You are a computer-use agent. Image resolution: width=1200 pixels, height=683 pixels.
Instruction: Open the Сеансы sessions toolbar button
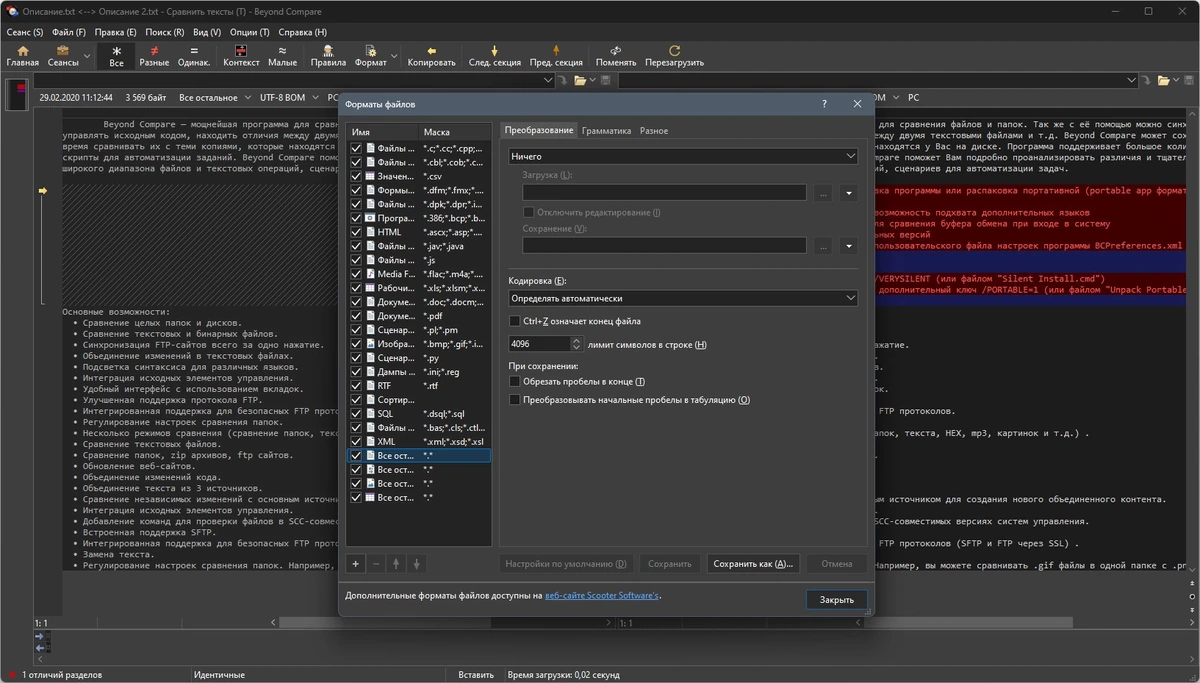(x=62, y=56)
